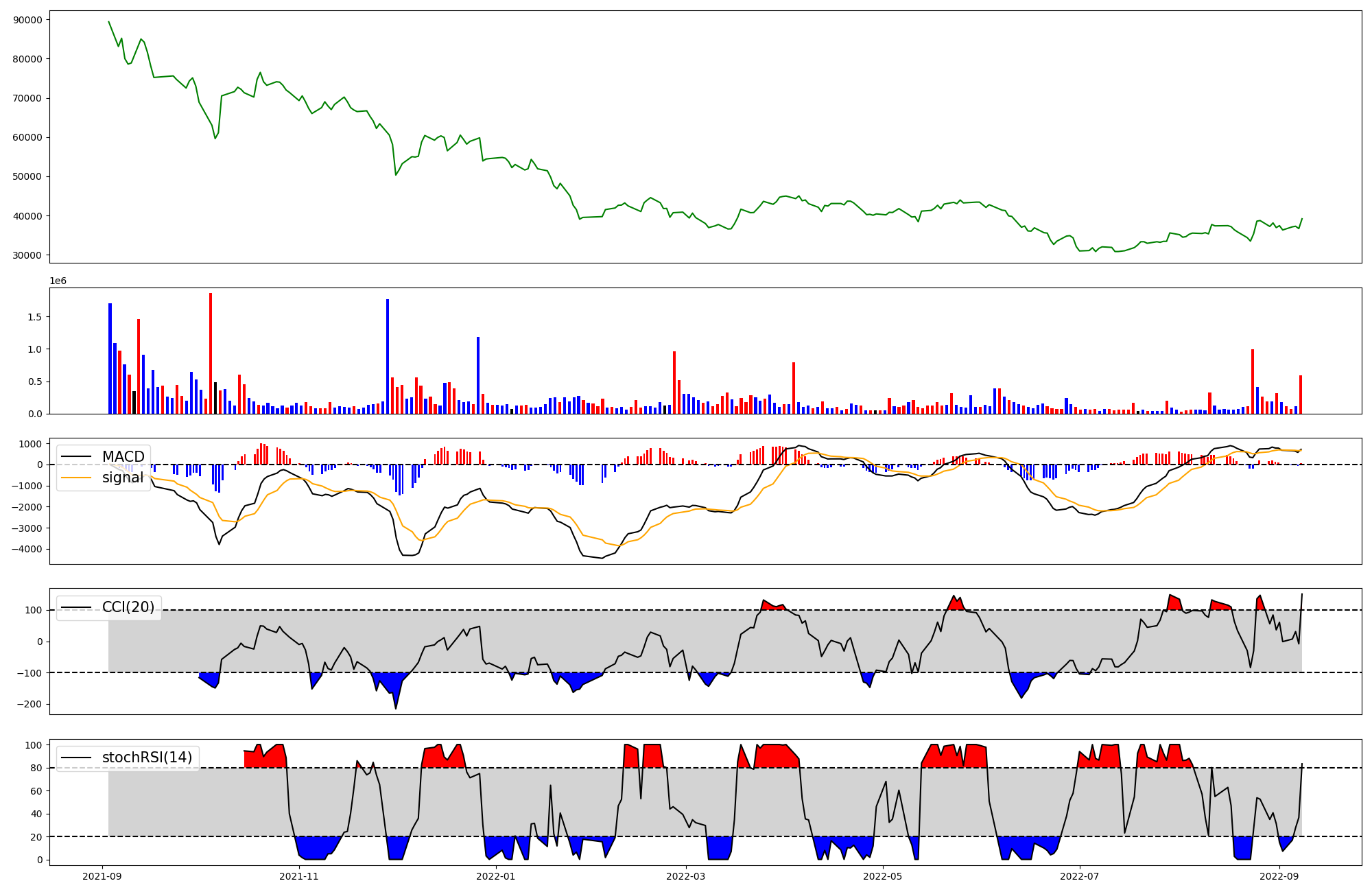Click the signal legend text

point(123,478)
